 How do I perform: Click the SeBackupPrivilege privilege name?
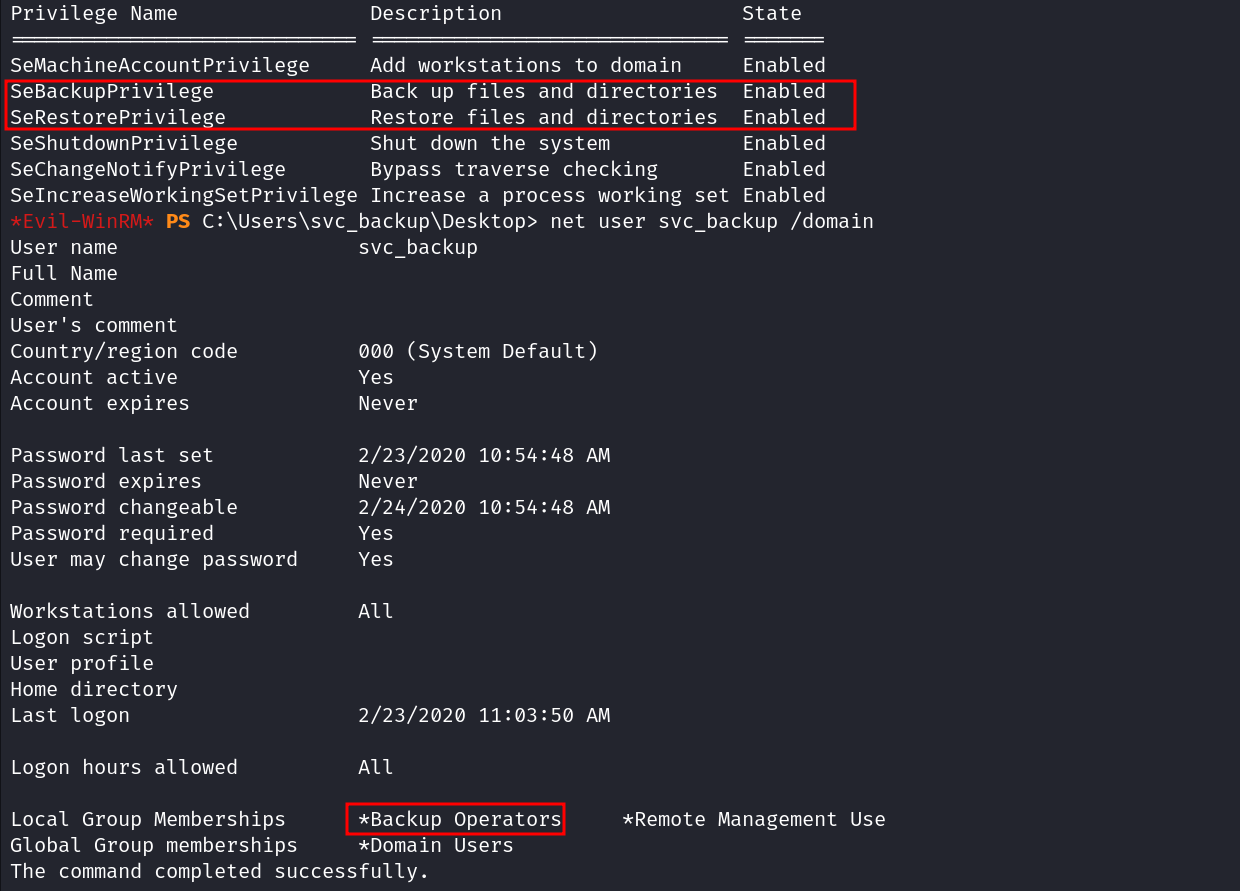(x=112, y=91)
